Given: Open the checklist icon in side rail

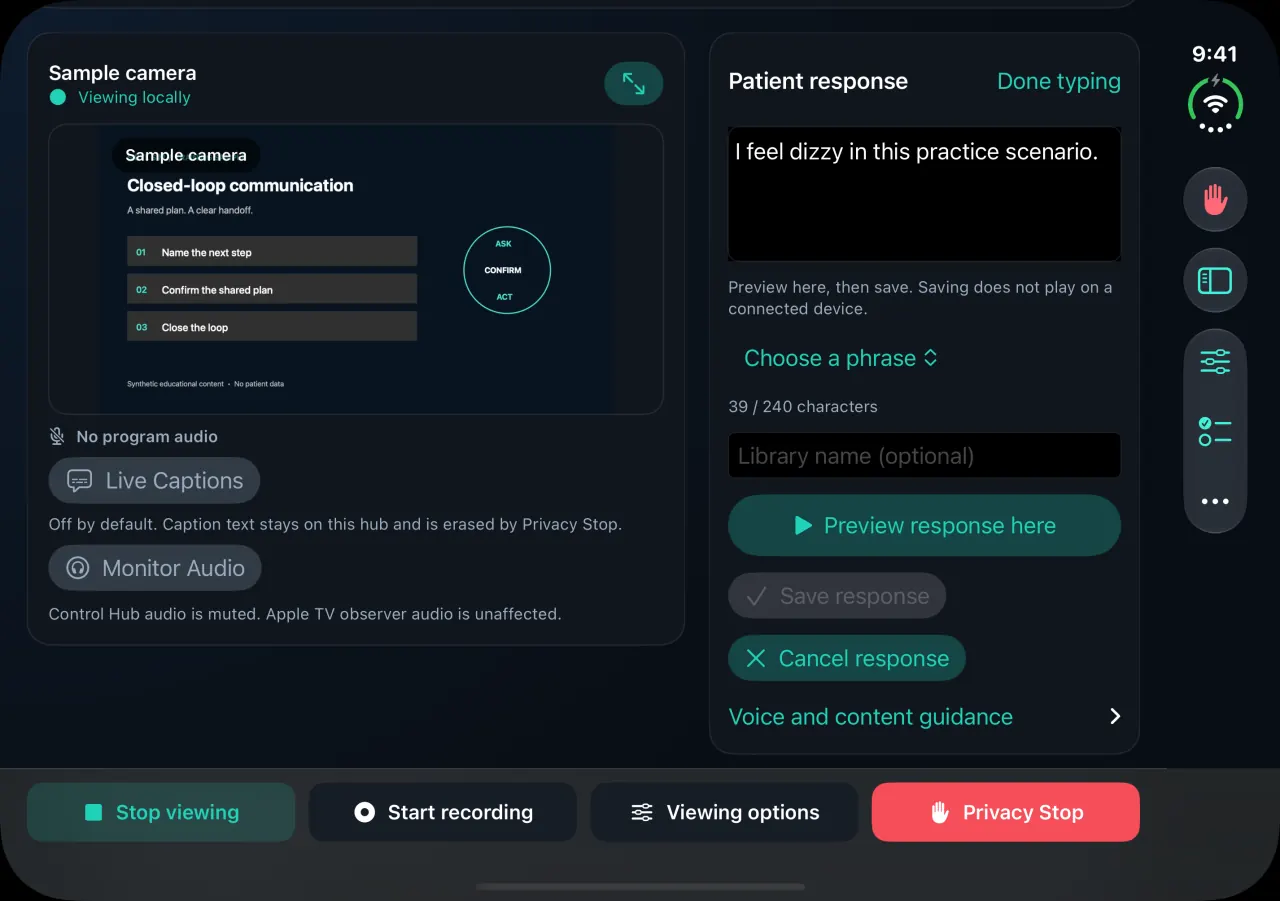Looking at the screenshot, I should (x=1215, y=432).
